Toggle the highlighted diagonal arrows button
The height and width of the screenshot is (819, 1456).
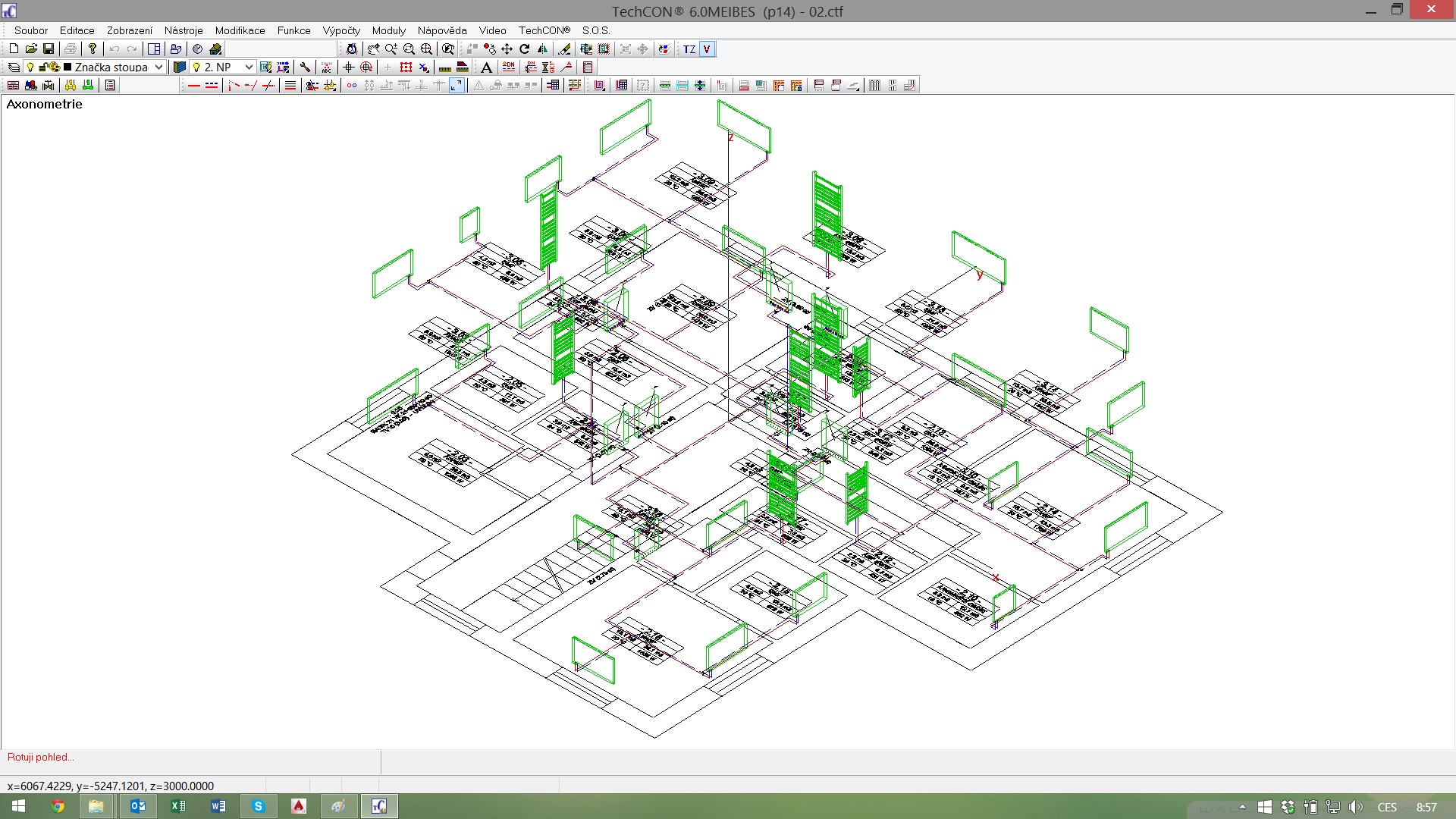pyautogui.click(x=456, y=86)
